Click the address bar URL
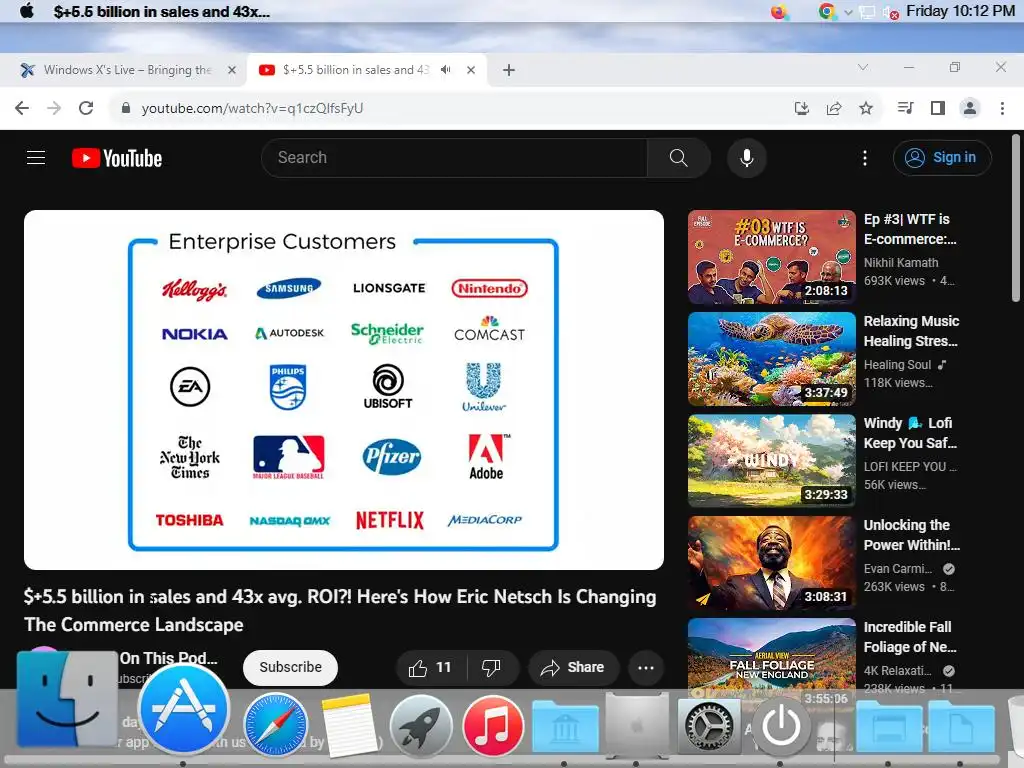The width and height of the screenshot is (1024, 768). (252, 108)
